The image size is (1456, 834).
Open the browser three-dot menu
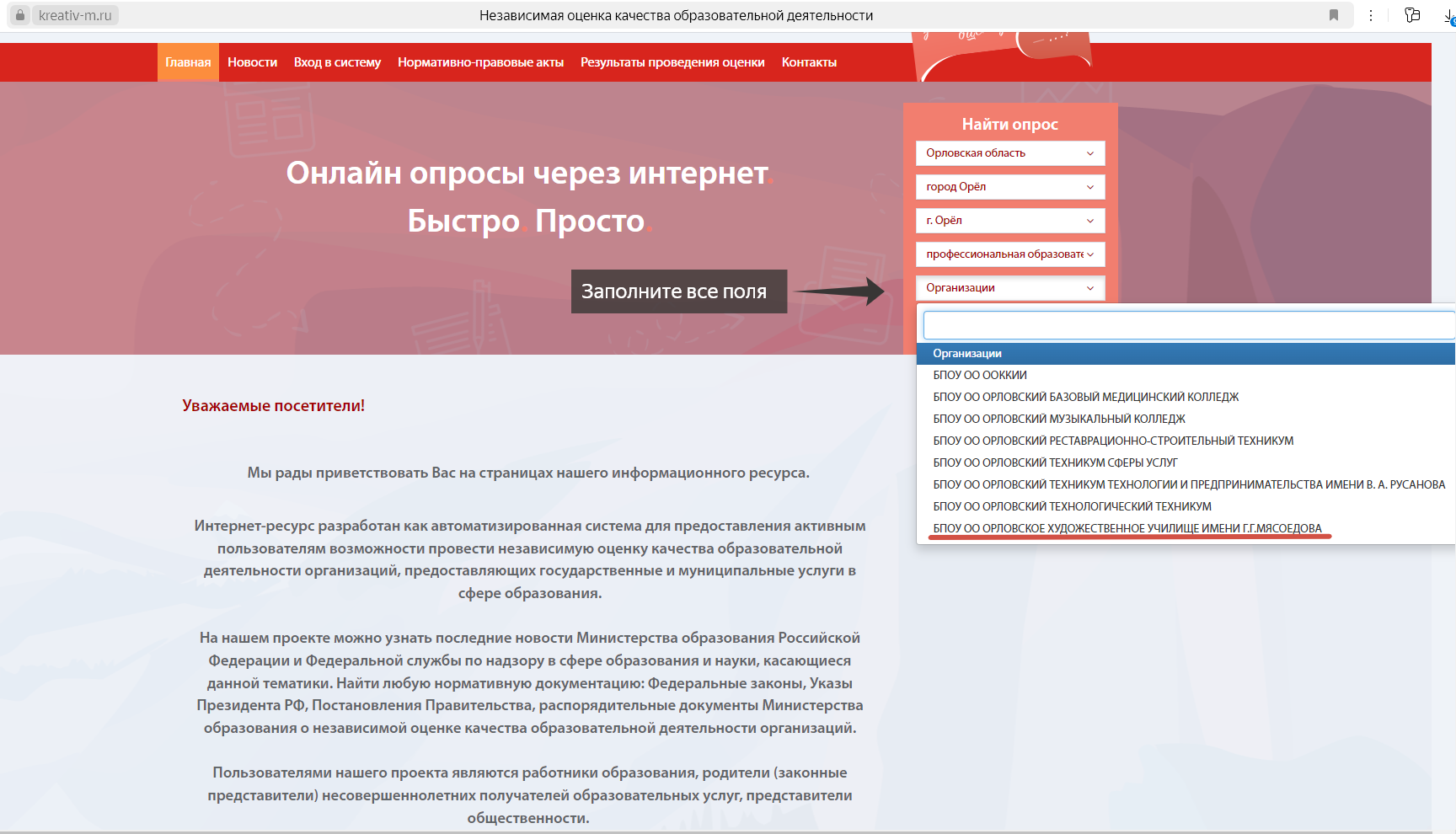1371,15
